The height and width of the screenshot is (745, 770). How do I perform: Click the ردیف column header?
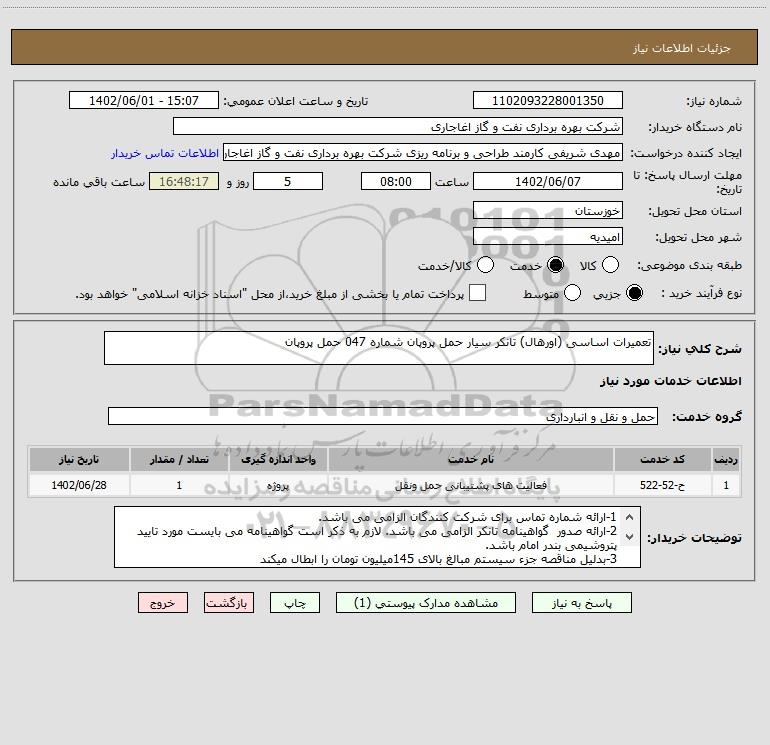[x=726, y=460]
